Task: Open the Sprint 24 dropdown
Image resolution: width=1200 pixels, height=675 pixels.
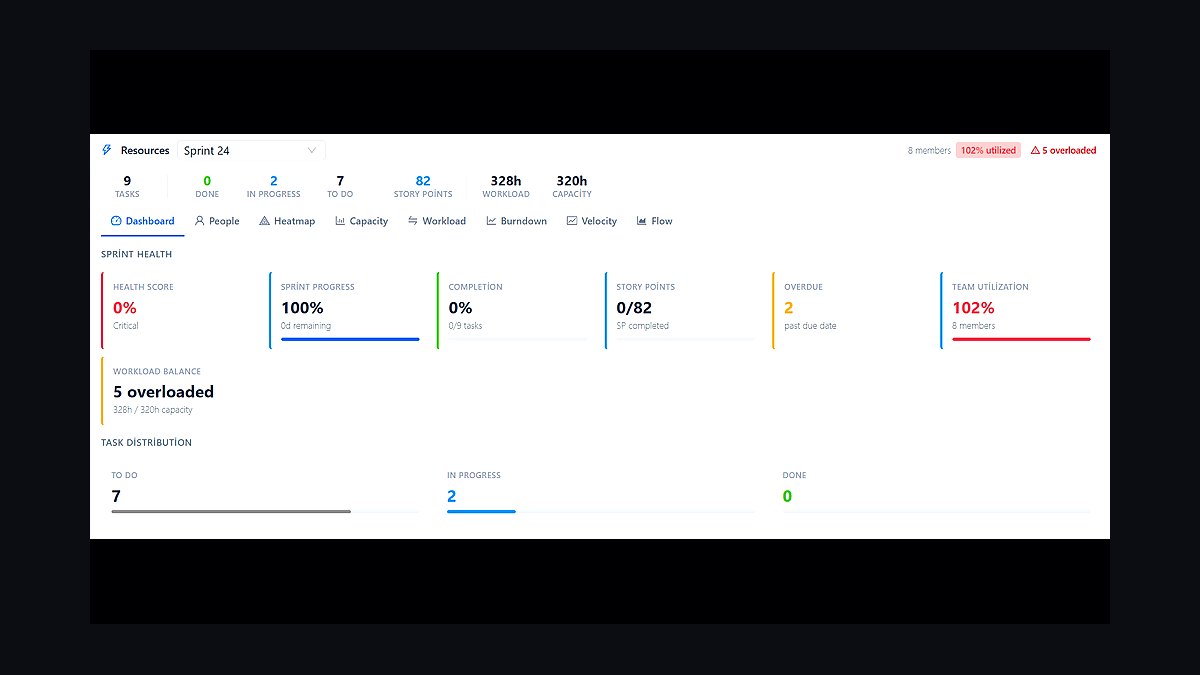Action: click(x=251, y=150)
